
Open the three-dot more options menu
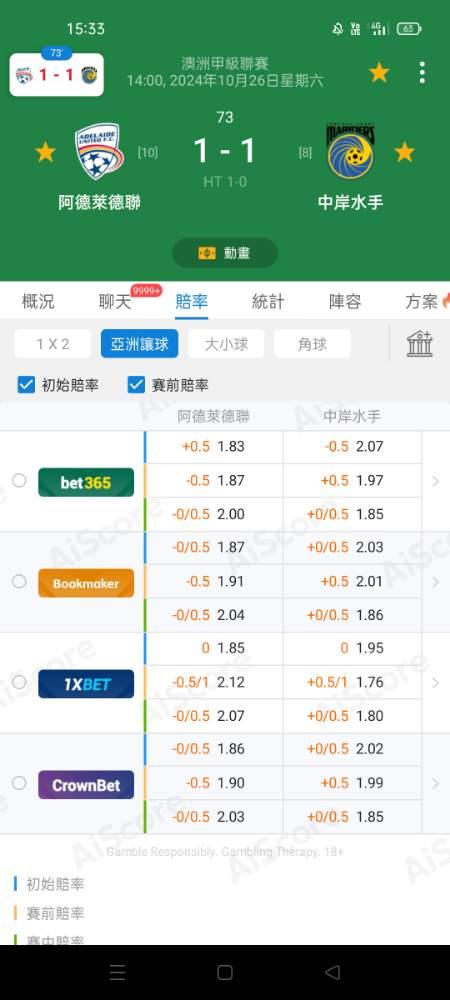point(422,73)
